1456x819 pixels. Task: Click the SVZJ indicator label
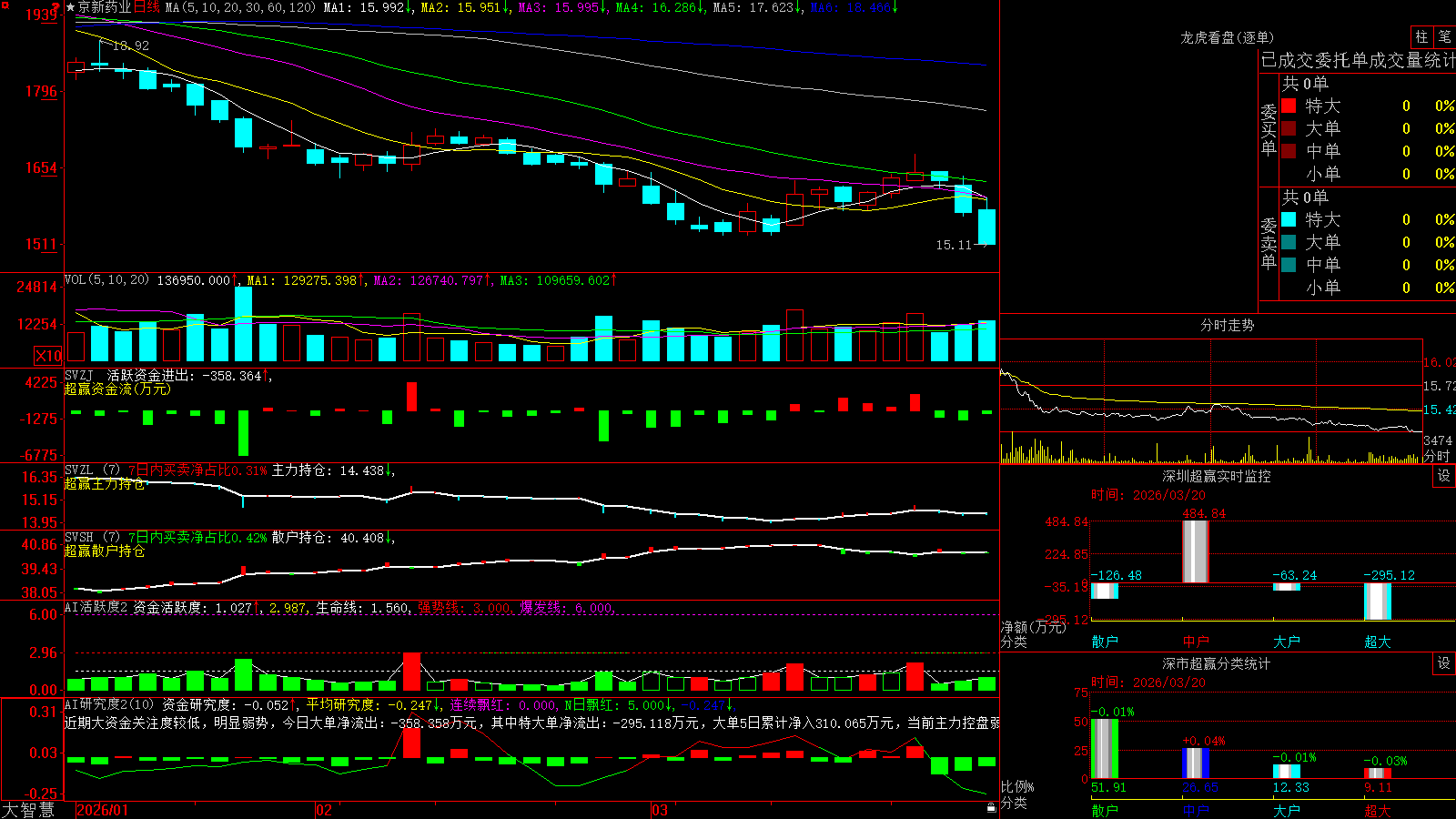coord(79,375)
